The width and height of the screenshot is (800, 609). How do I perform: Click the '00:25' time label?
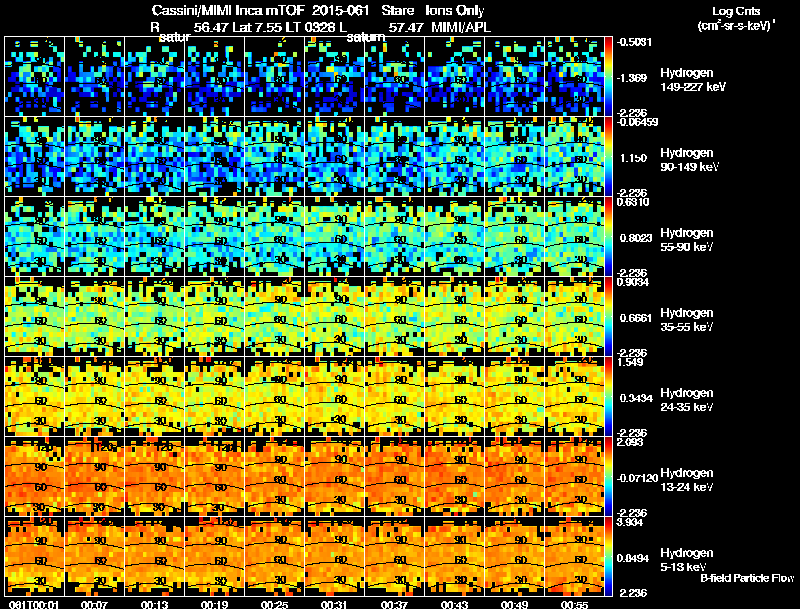point(274,605)
